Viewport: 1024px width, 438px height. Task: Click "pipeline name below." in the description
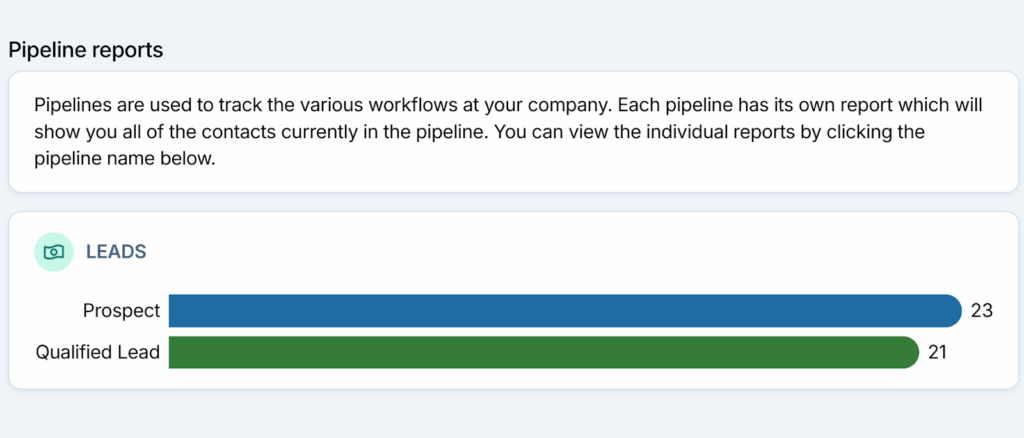pos(124,159)
